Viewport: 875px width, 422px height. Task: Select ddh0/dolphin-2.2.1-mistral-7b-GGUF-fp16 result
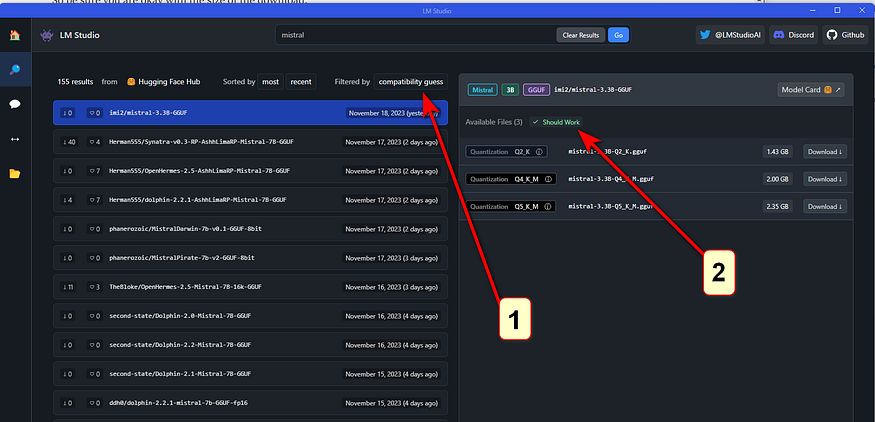[250, 403]
